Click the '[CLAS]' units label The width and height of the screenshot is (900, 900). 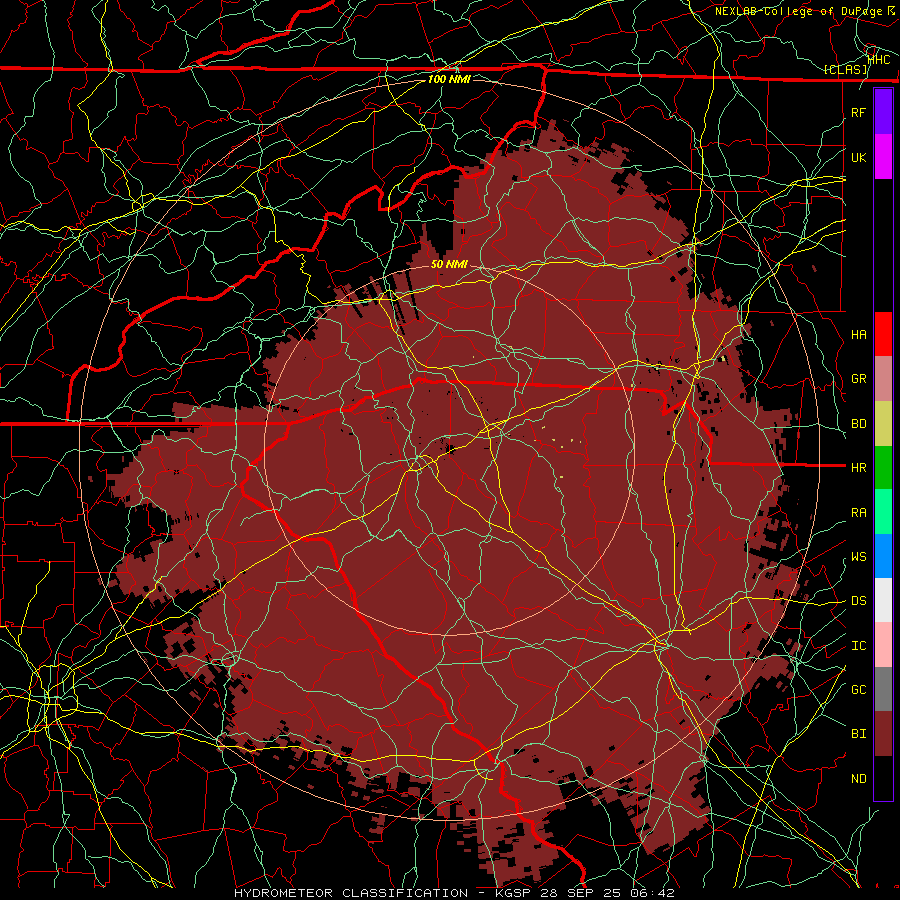point(845,69)
